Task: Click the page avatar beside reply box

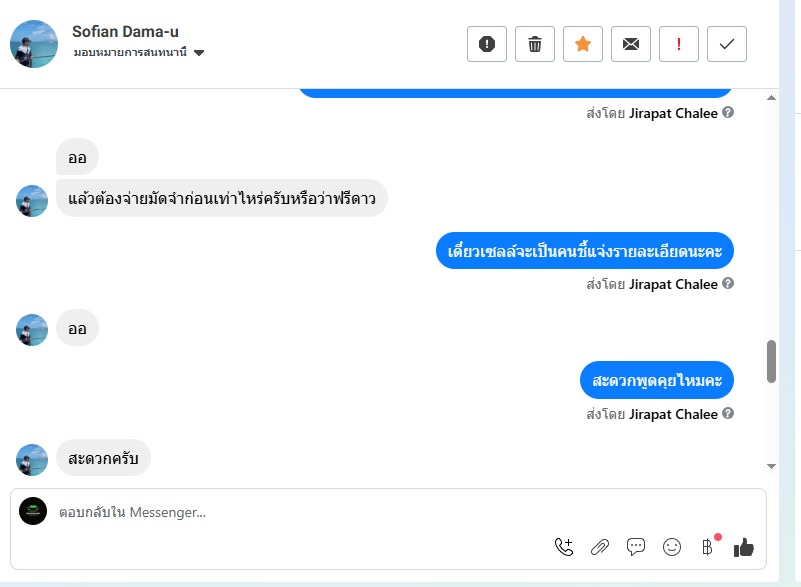Action: click(33, 511)
